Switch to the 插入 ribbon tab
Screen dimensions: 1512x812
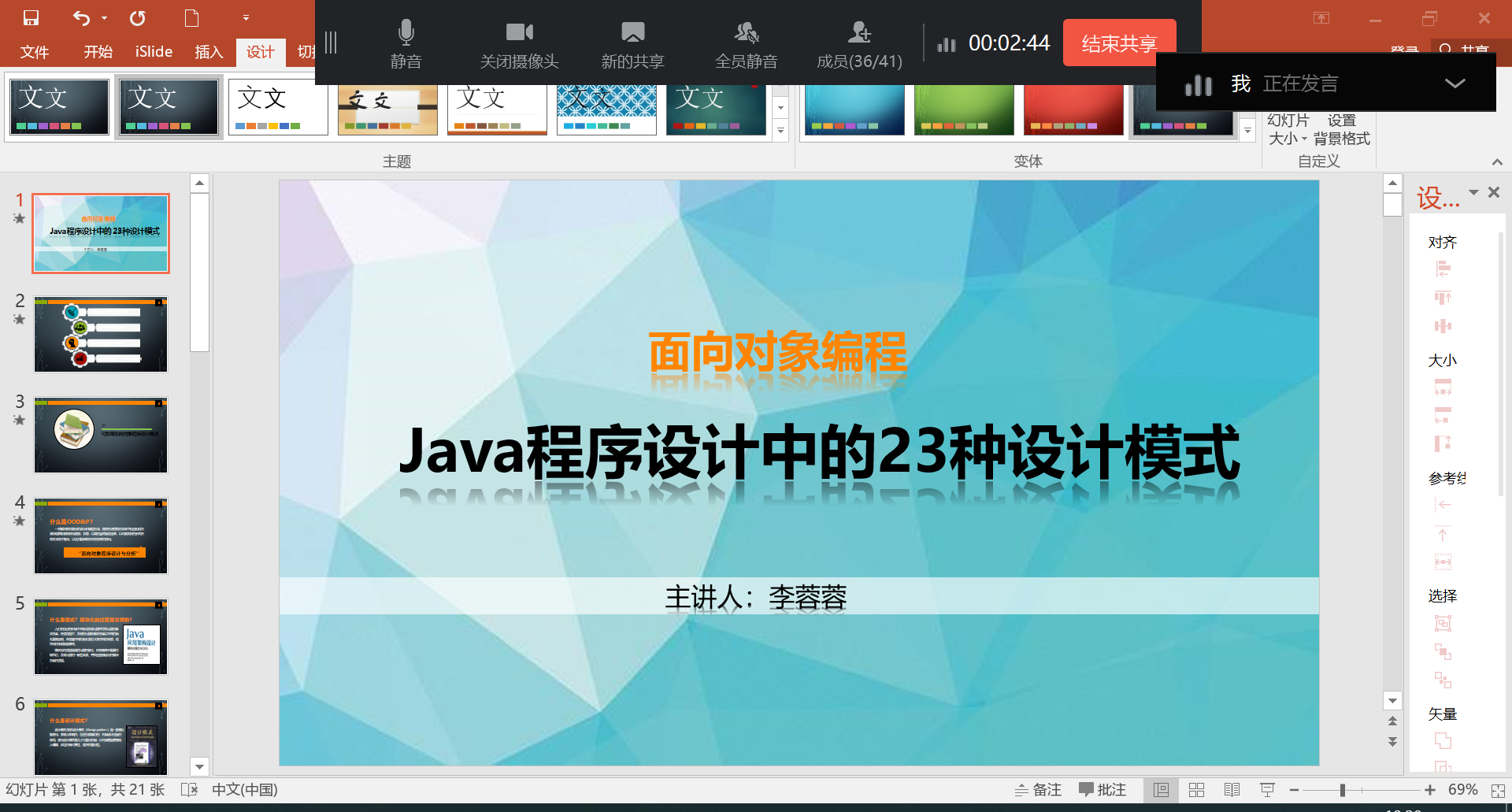click(209, 52)
